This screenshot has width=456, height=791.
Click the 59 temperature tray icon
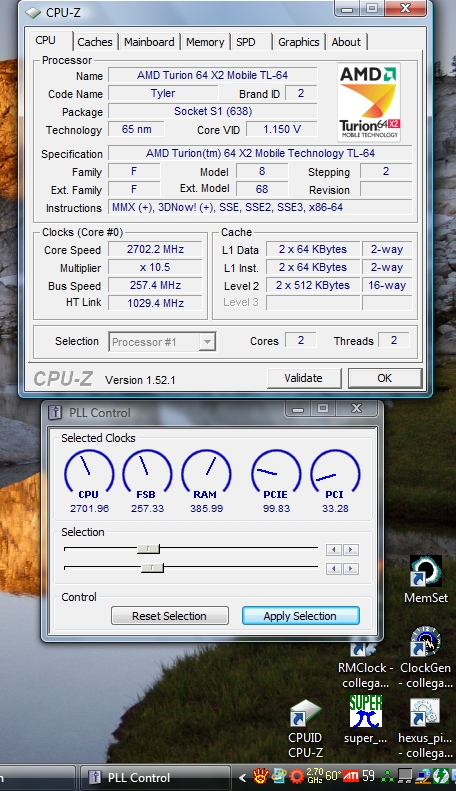pos(369,776)
